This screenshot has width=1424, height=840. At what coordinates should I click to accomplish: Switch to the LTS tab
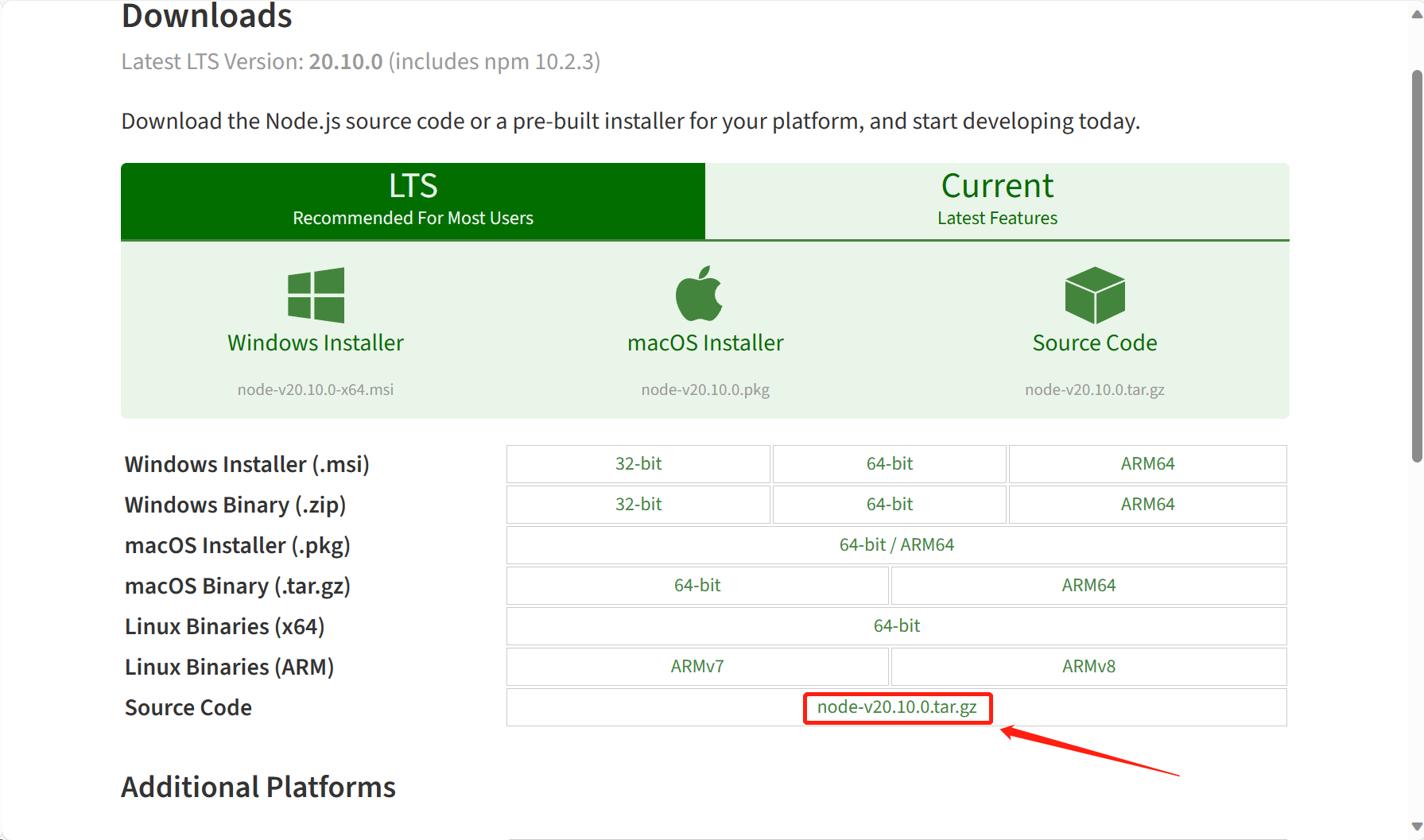click(x=413, y=201)
